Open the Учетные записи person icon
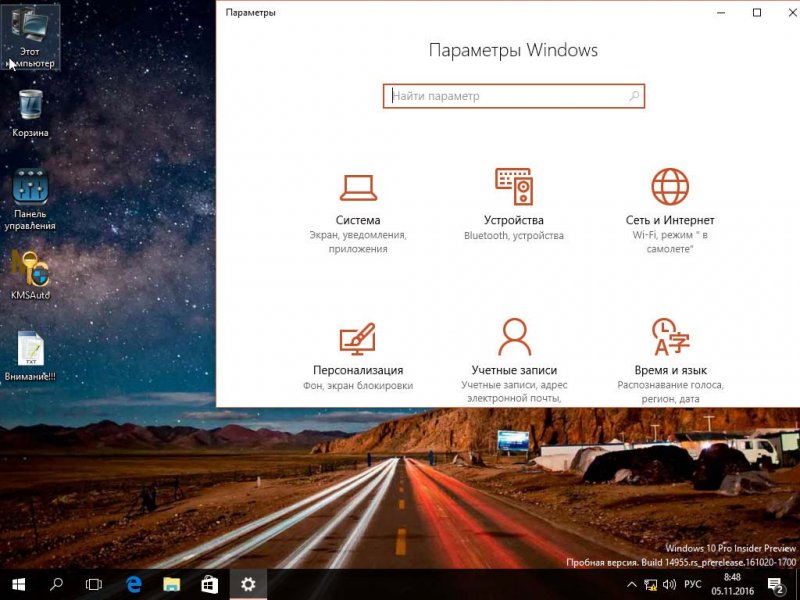 click(x=514, y=336)
